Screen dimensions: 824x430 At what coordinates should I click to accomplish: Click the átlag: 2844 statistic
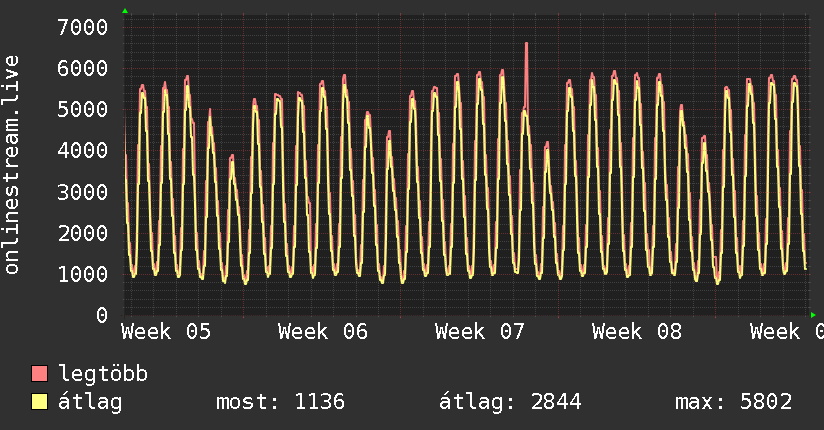pyautogui.click(x=510, y=403)
